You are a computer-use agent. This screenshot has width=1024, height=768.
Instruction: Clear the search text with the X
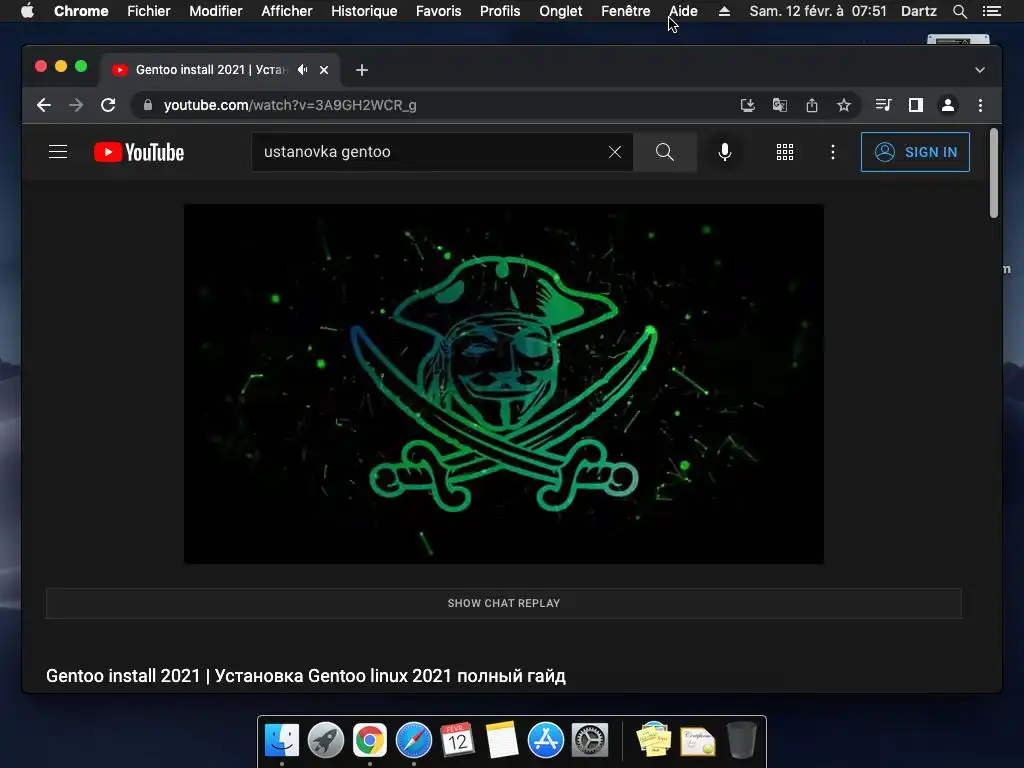(615, 152)
